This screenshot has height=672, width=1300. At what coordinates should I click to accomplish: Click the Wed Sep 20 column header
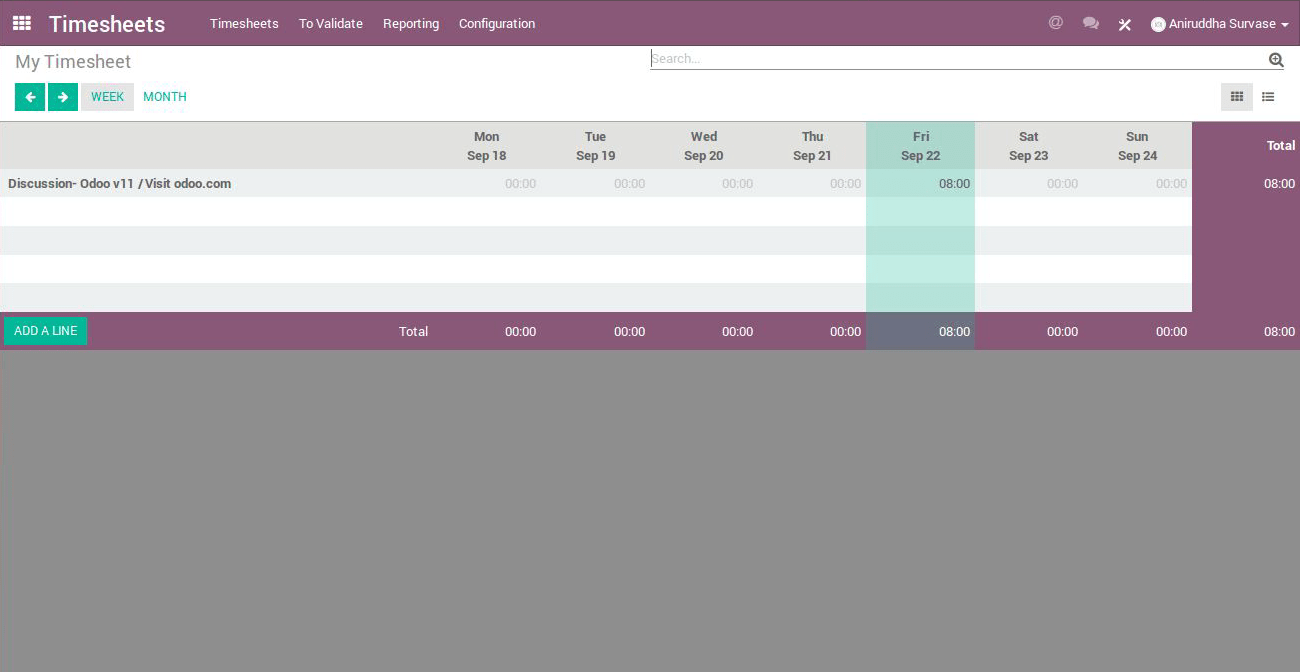click(x=704, y=146)
